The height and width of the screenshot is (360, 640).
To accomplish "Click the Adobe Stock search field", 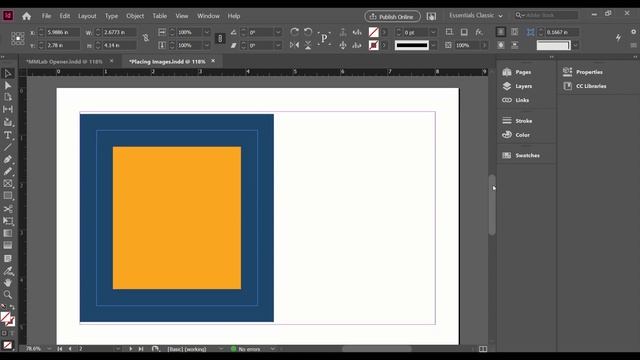I will point(546,15).
